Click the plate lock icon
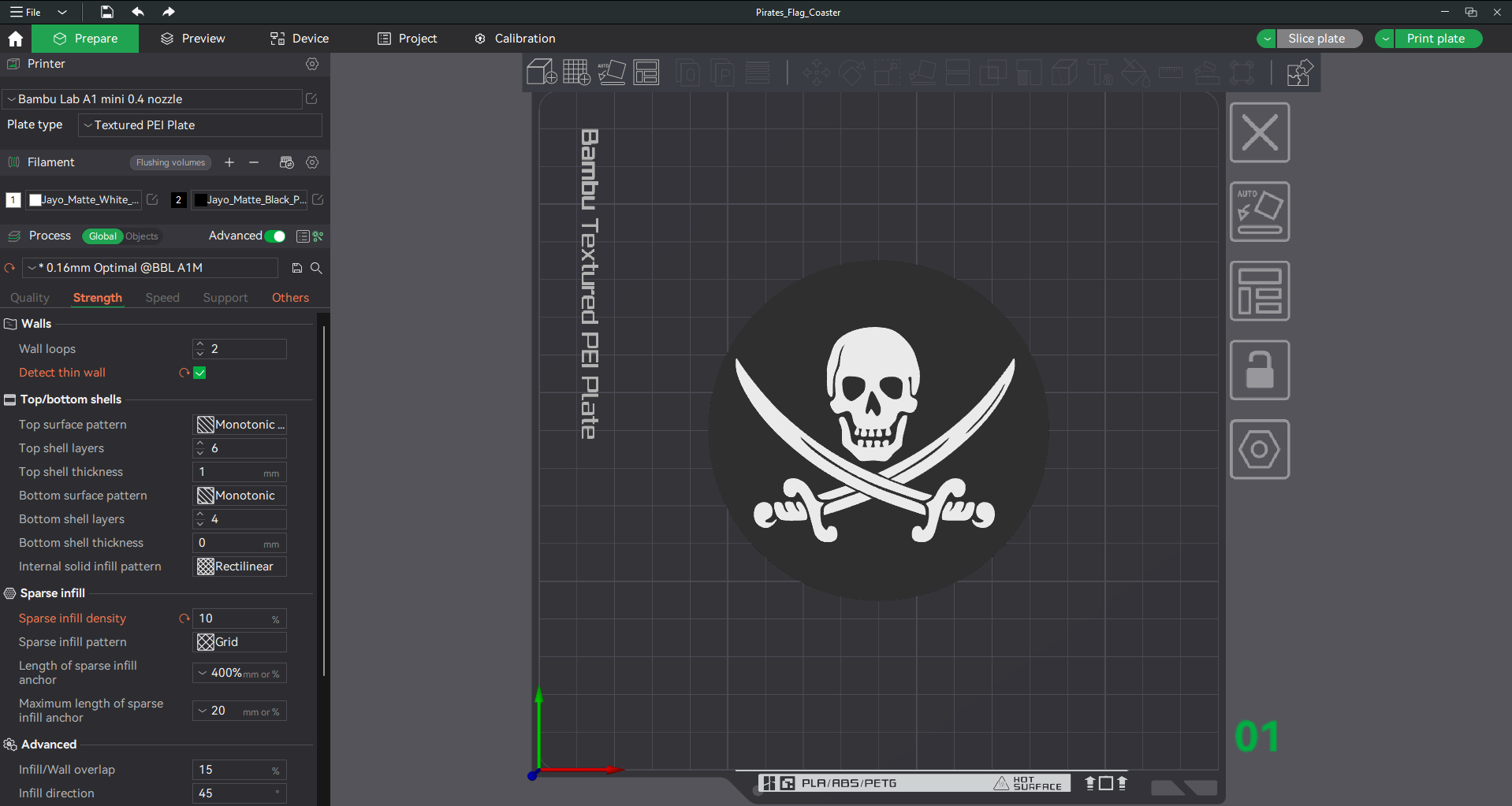 tap(1260, 370)
